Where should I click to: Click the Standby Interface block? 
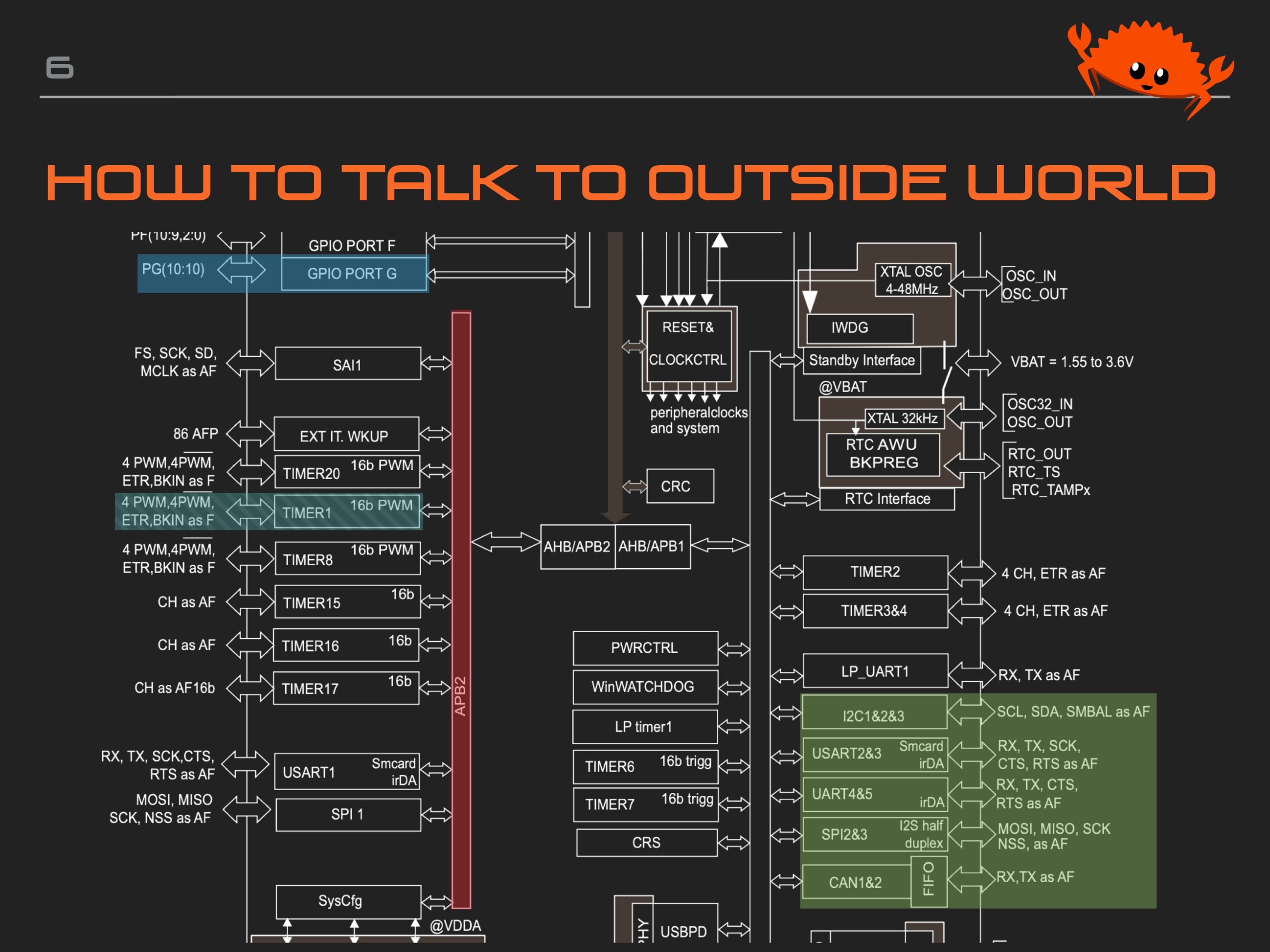pos(862,360)
